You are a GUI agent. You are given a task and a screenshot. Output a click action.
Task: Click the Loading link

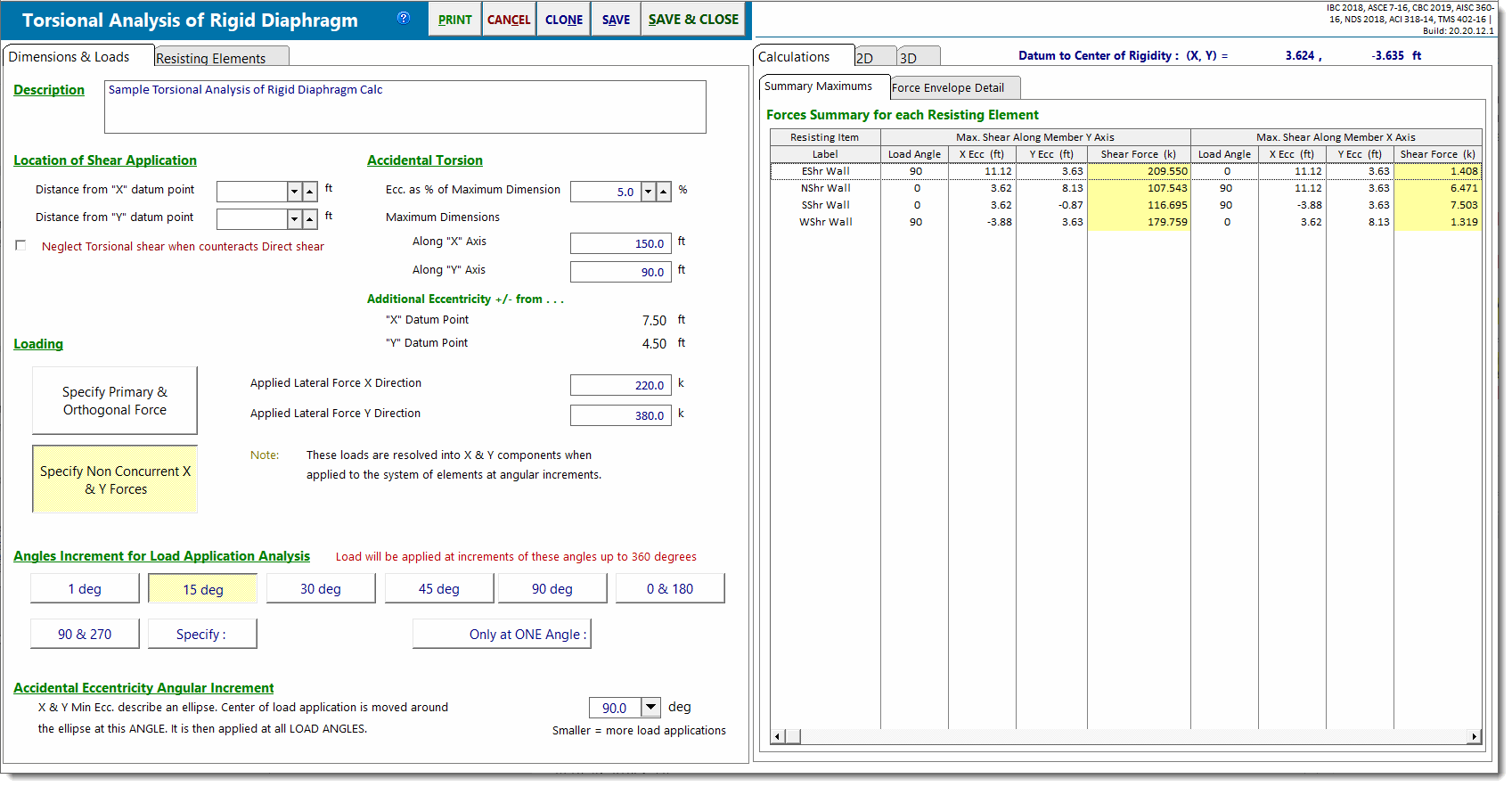pos(38,344)
